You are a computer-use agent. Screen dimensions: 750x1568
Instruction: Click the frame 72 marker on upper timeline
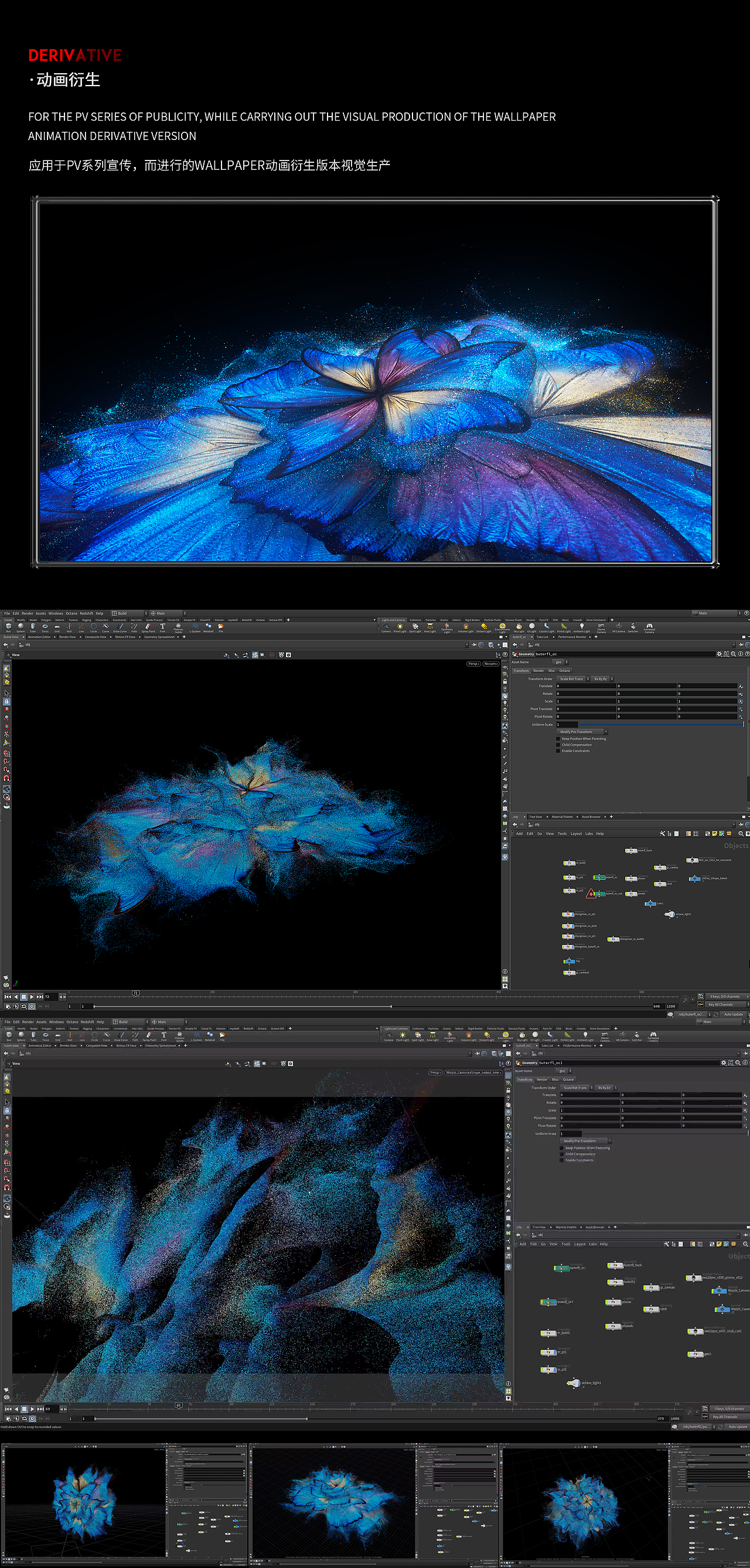click(x=136, y=993)
